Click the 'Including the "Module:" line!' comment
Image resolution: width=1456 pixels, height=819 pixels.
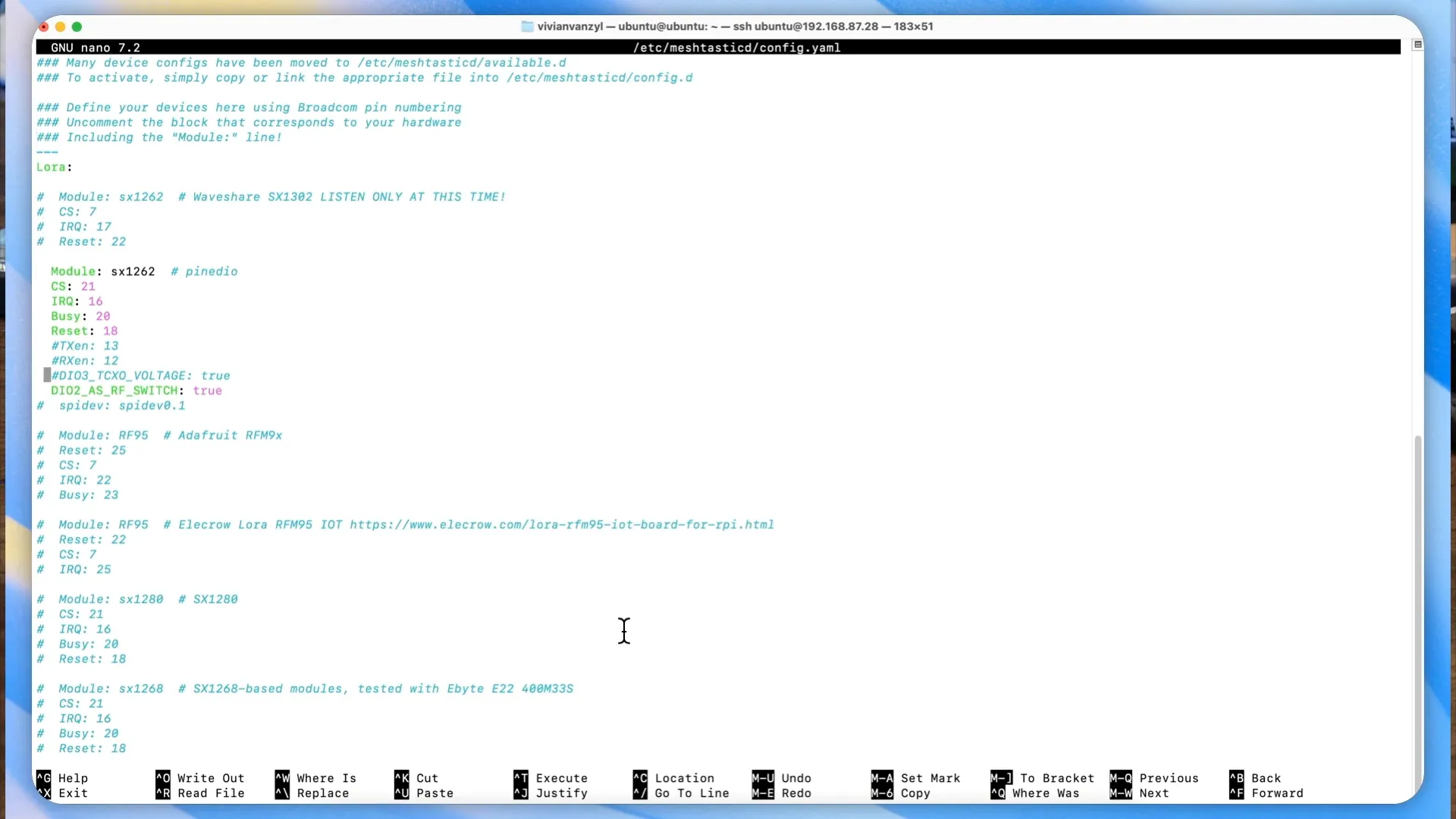(x=159, y=137)
